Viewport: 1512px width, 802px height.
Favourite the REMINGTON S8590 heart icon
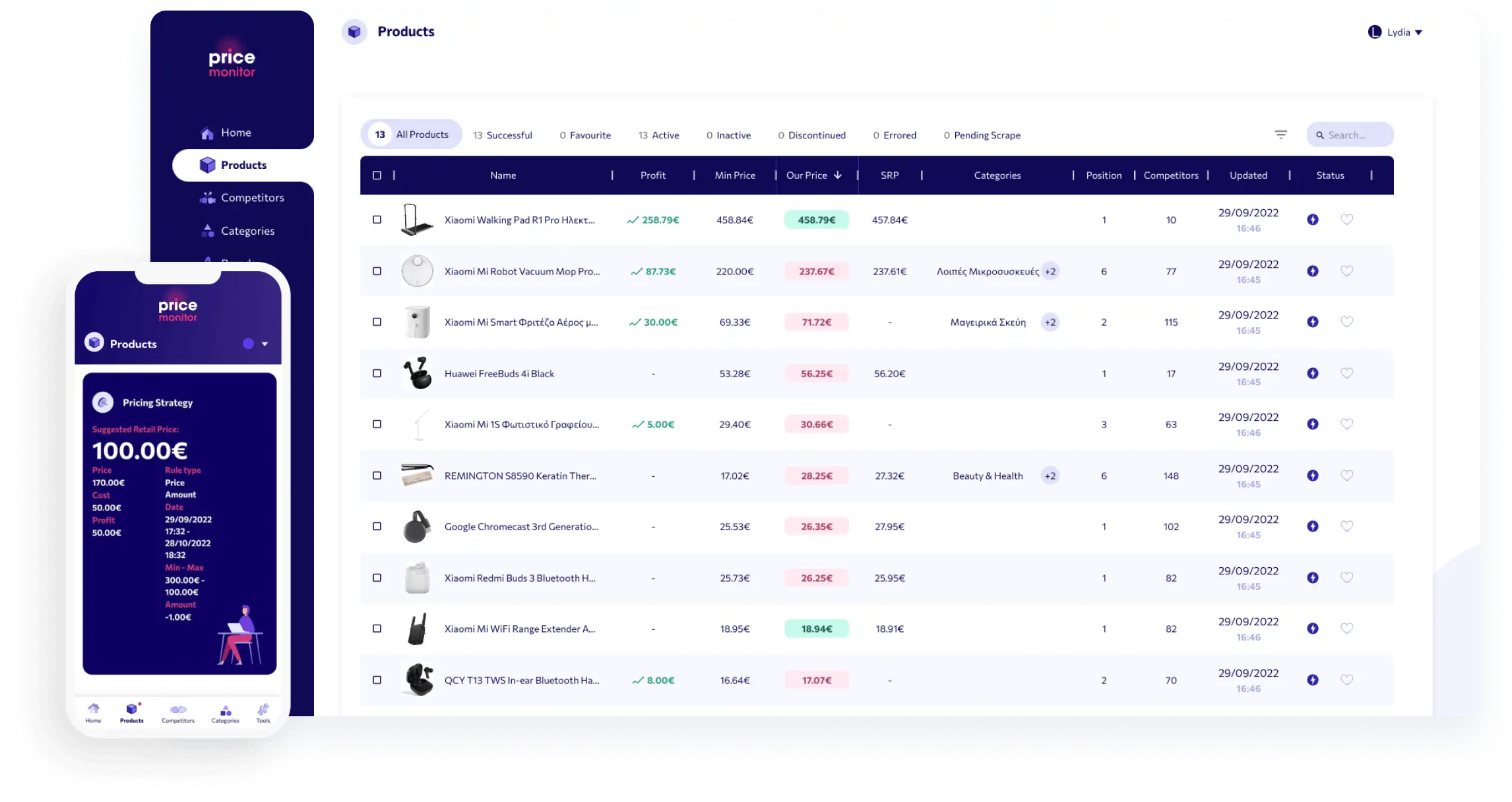(x=1347, y=476)
